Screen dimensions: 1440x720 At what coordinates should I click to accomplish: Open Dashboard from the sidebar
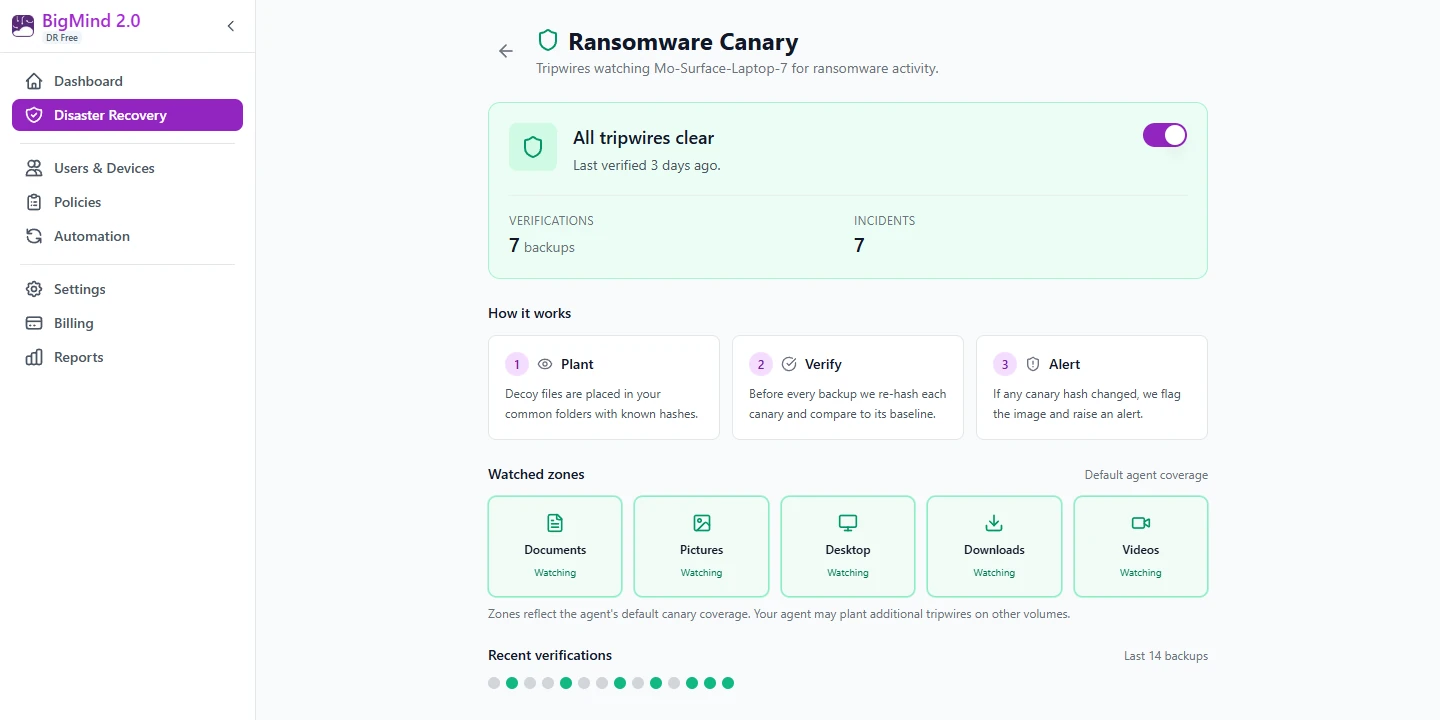[x=127, y=81]
